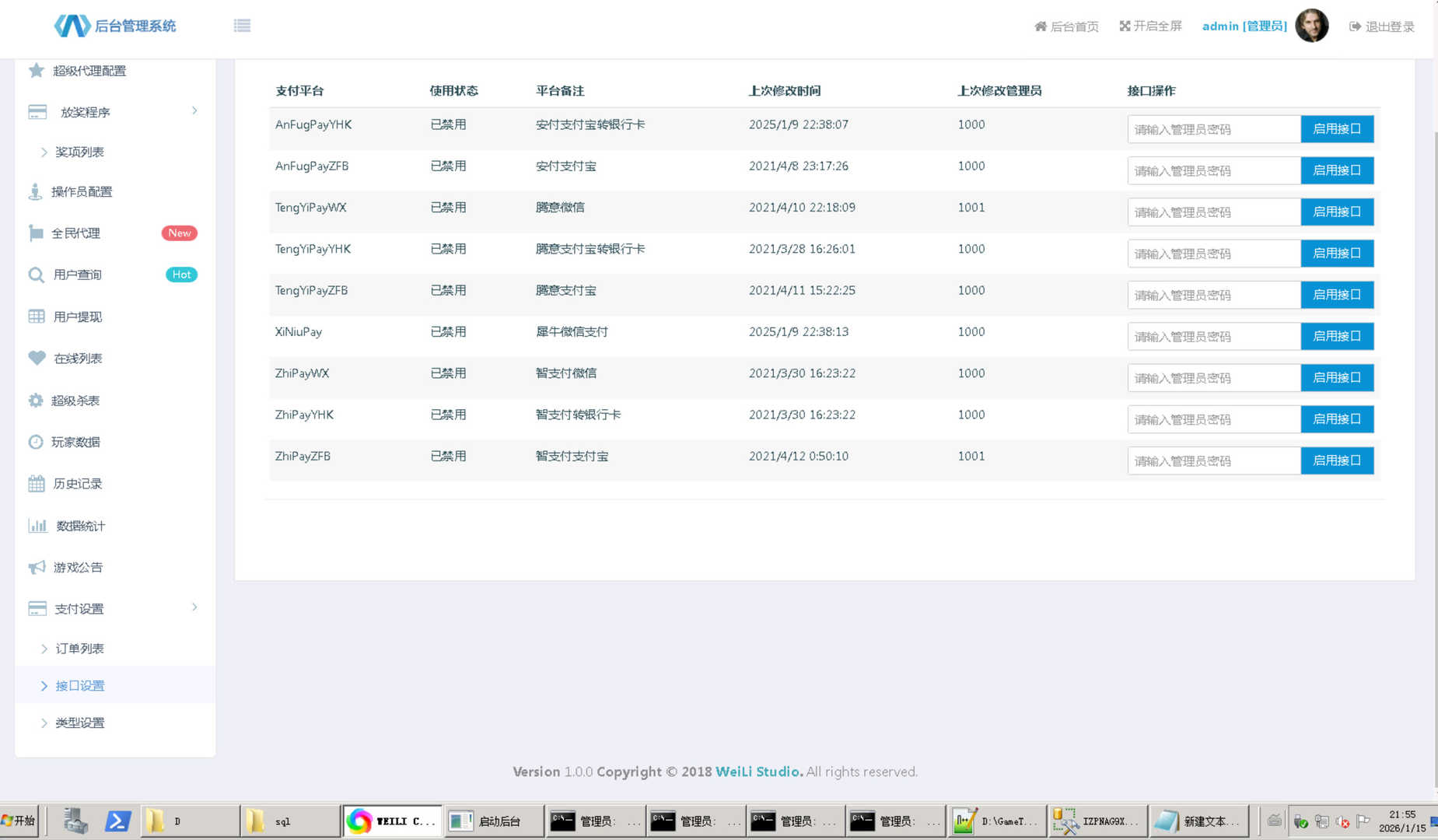Enable interface for ZhiPayZFB row
The image size is (1438, 840).
coord(1336,460)
